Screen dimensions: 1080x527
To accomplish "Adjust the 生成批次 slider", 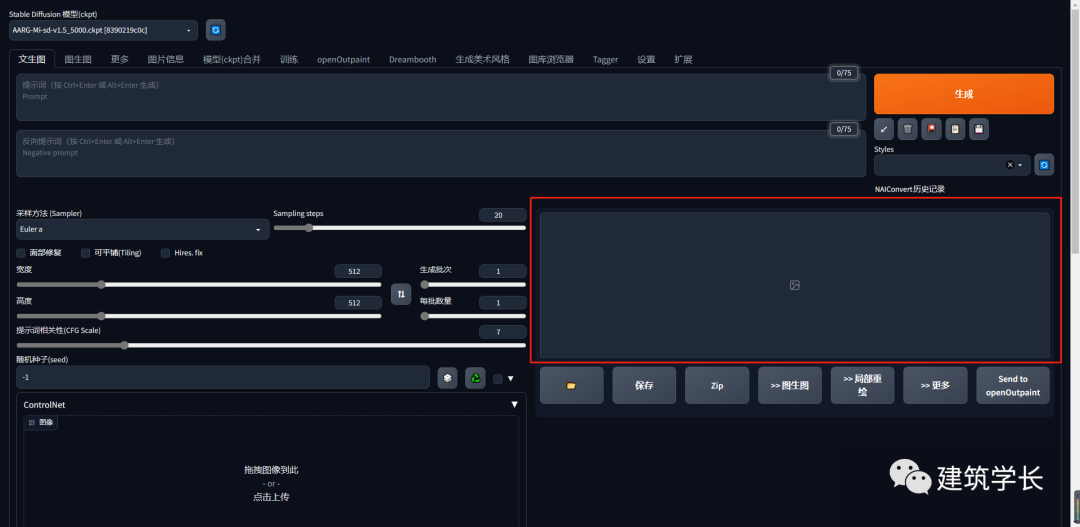I will (473, 285).
